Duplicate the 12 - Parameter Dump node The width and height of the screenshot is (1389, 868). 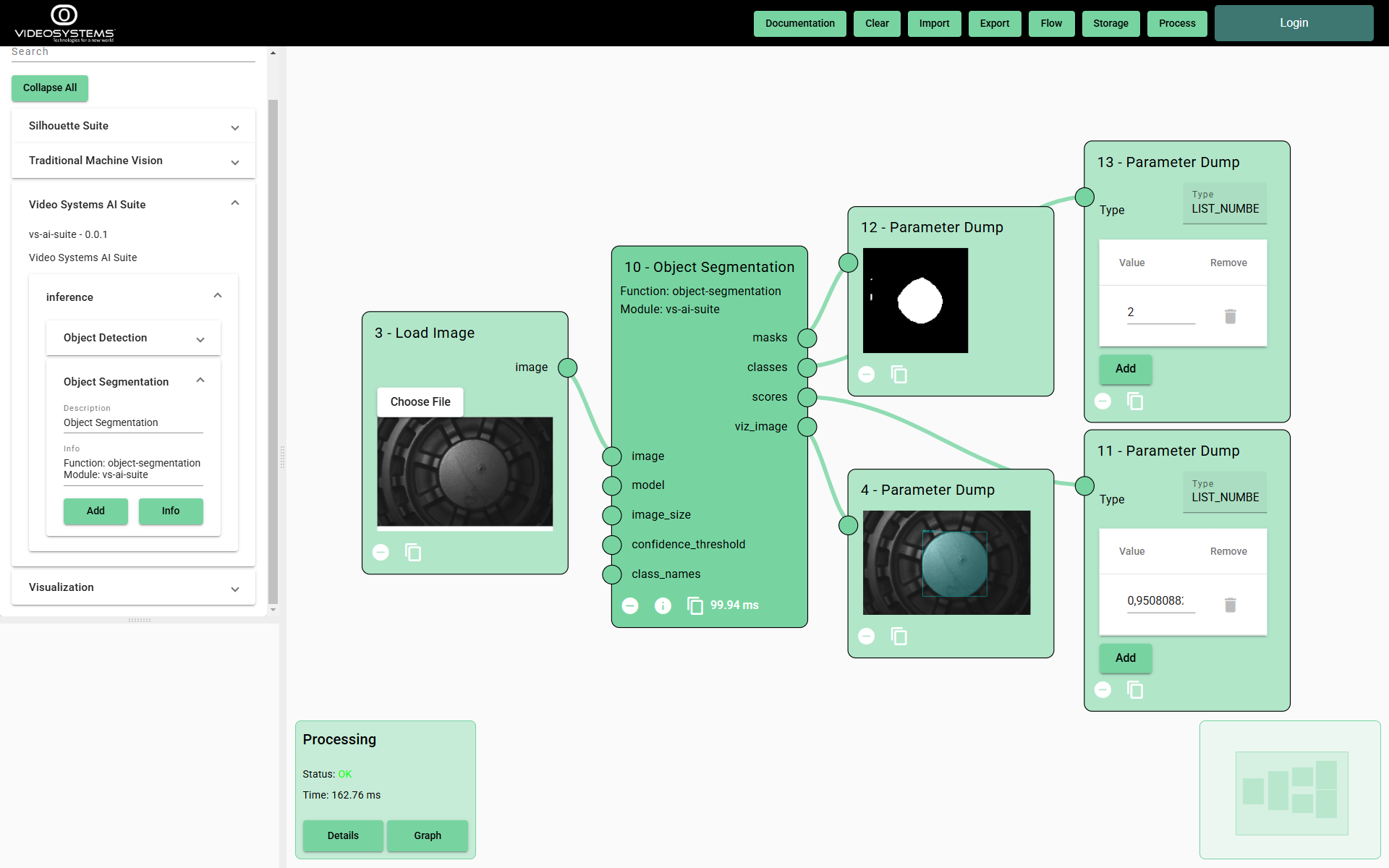[x=899, y=375]
